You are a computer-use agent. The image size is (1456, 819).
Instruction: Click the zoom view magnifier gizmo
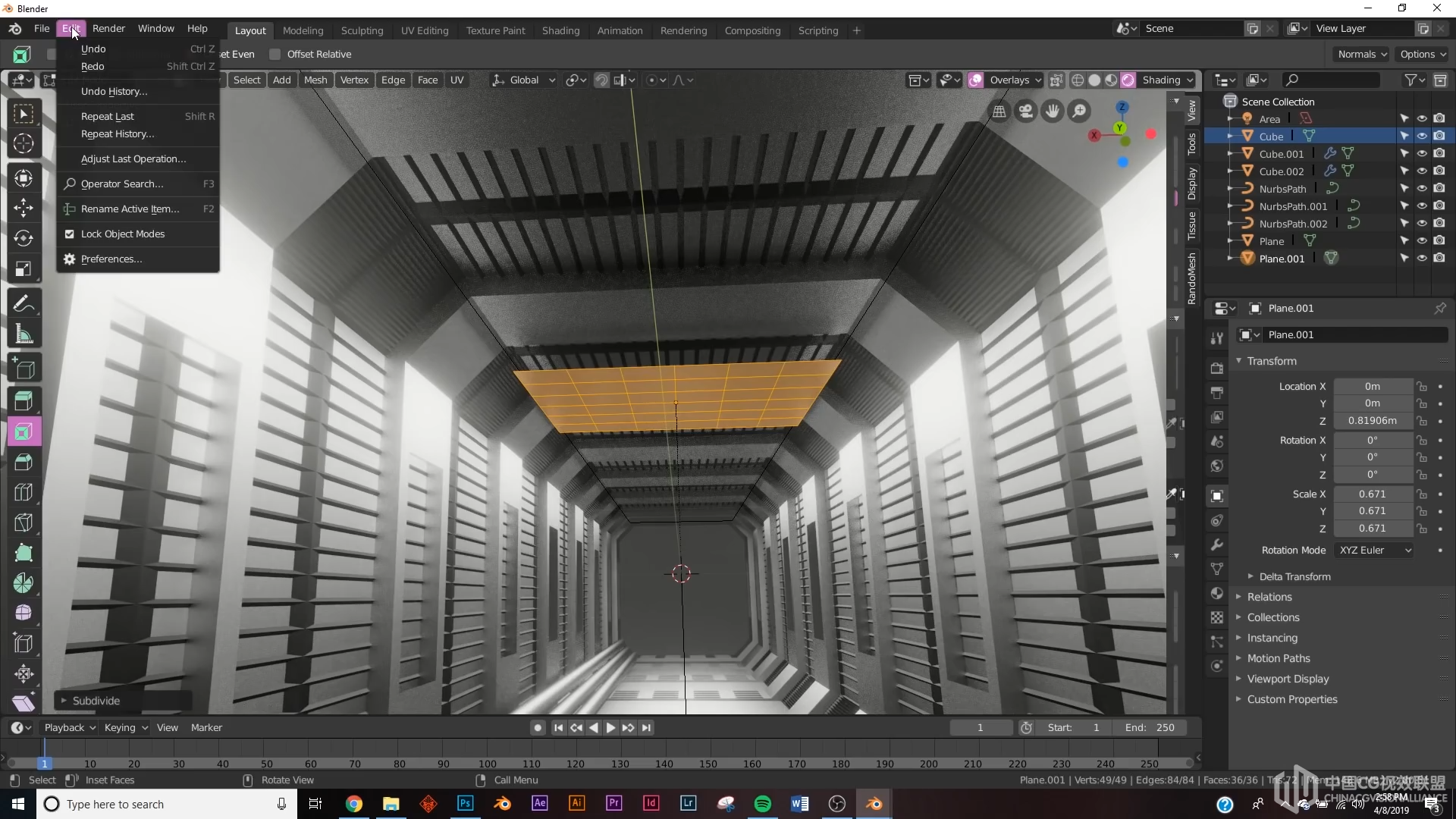1079,111
